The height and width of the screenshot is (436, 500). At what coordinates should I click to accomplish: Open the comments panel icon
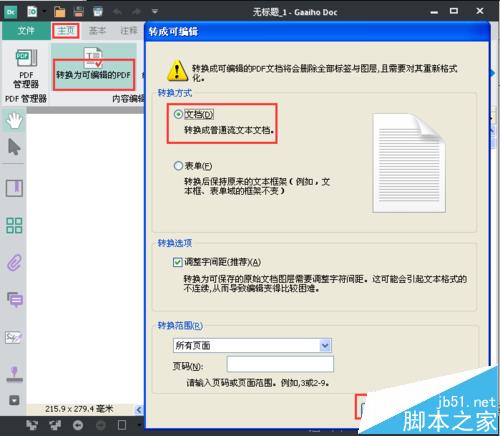pyautogui.click(x=15, y=300)
